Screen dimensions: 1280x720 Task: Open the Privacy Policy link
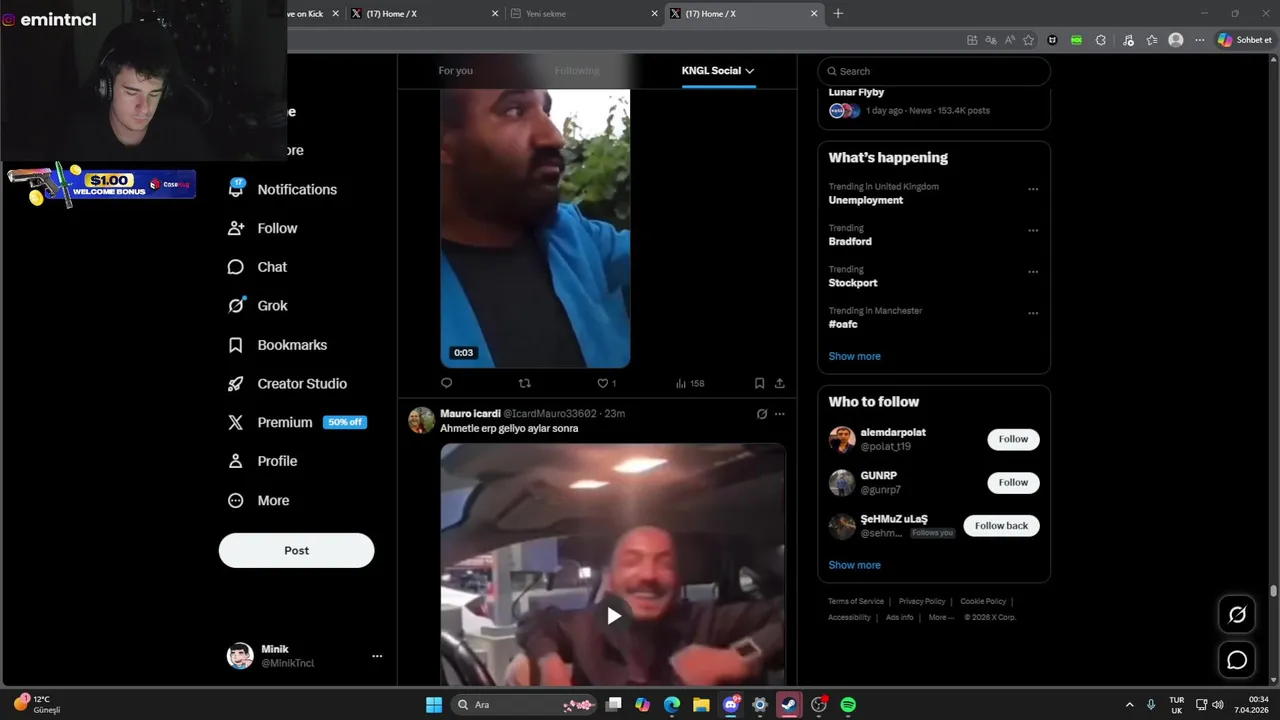click(x=922, y=601)
